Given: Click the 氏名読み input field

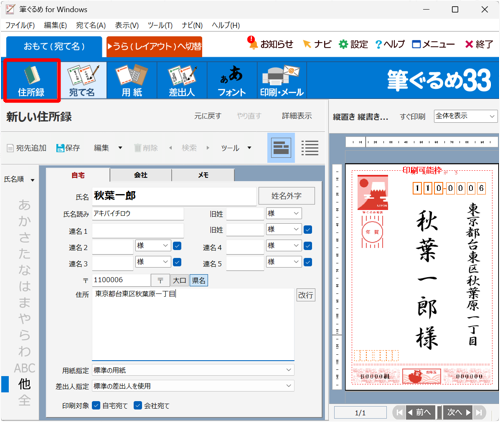Looking at the screenshot, I should (x=138, y=214).
